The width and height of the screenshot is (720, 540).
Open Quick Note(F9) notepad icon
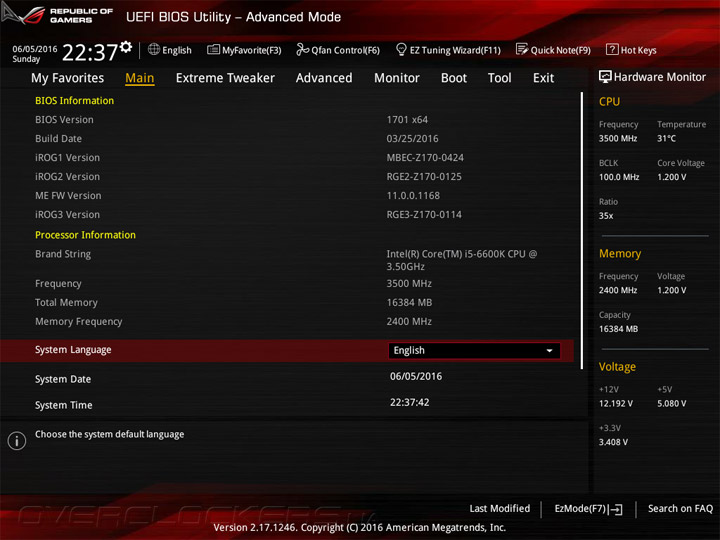pos(522,49)
